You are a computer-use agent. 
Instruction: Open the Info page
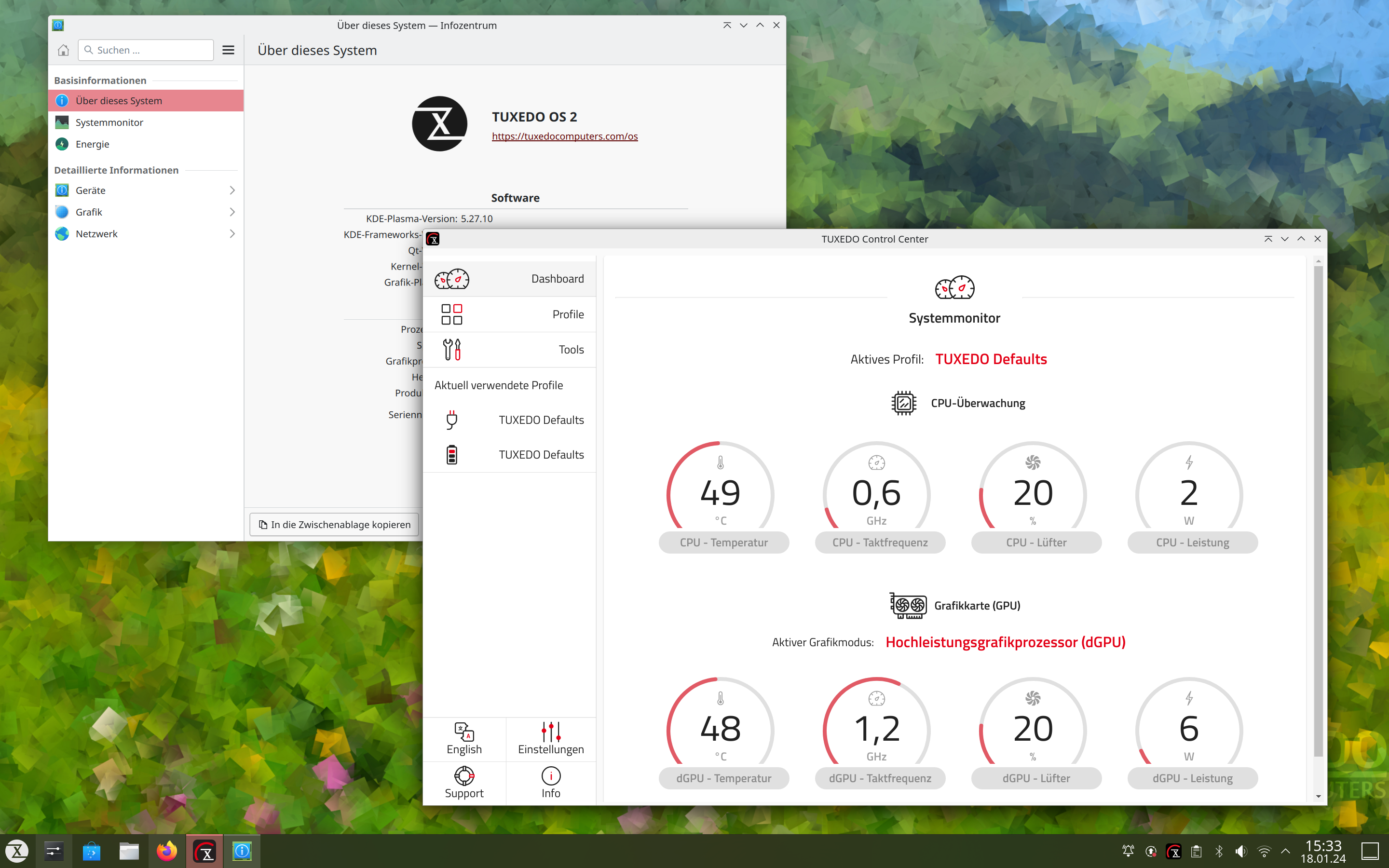551,783
